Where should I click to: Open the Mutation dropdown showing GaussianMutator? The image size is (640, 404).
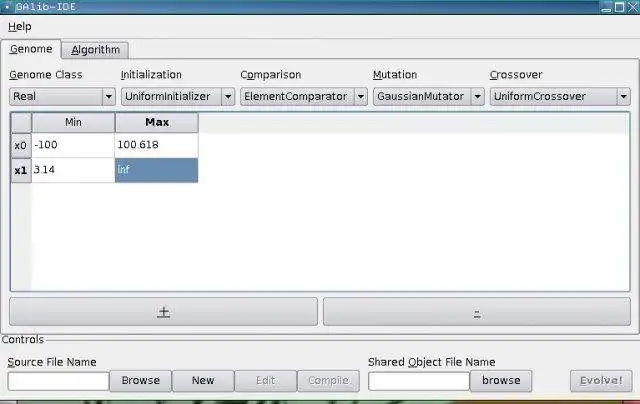click(429, 97)
